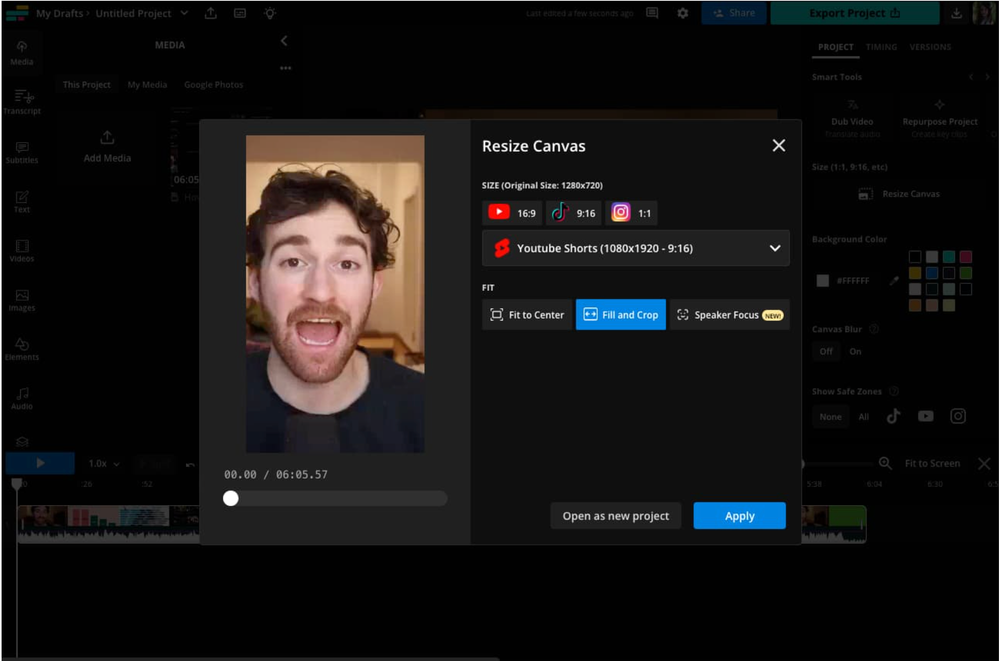Image resolution: width=1000 pixels, height=661 pixels.
Task: Open the Audio panel in sidebar
Action: (x=21, y=397)
